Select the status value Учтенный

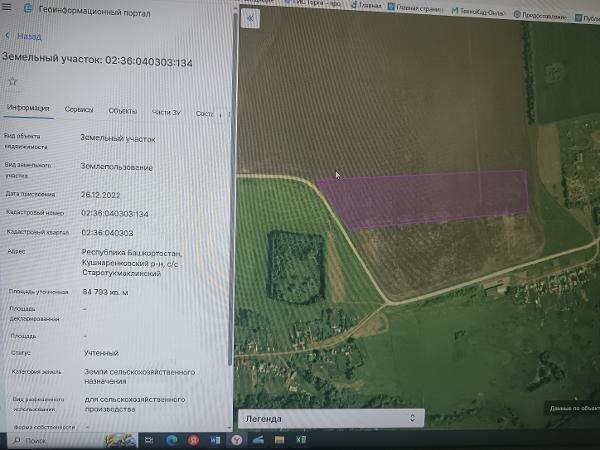tap(101, 353)
